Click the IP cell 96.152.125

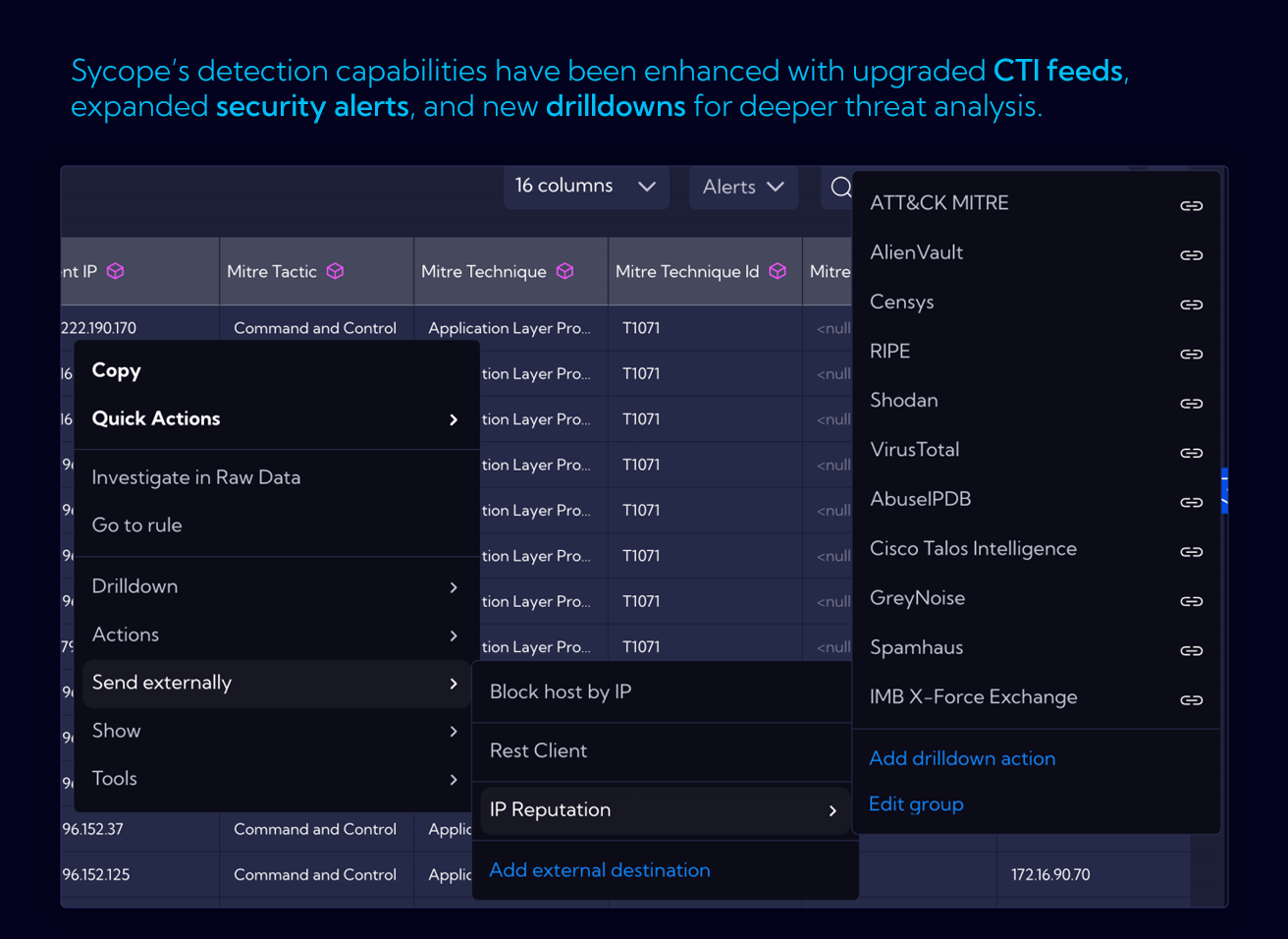pyautogui.click(x=96, y=874)
